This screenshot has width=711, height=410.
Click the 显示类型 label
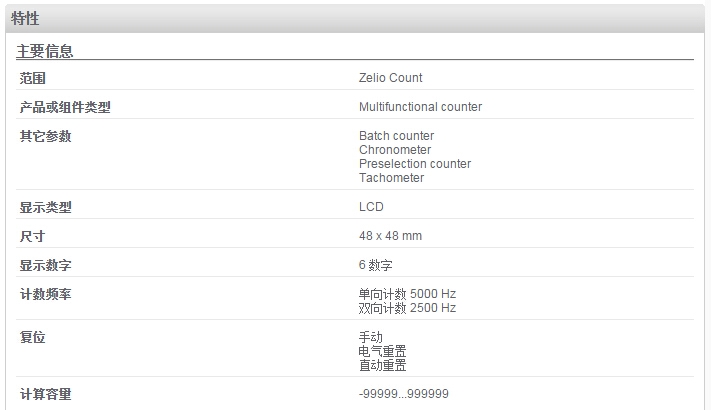click(x=45, y=207)
